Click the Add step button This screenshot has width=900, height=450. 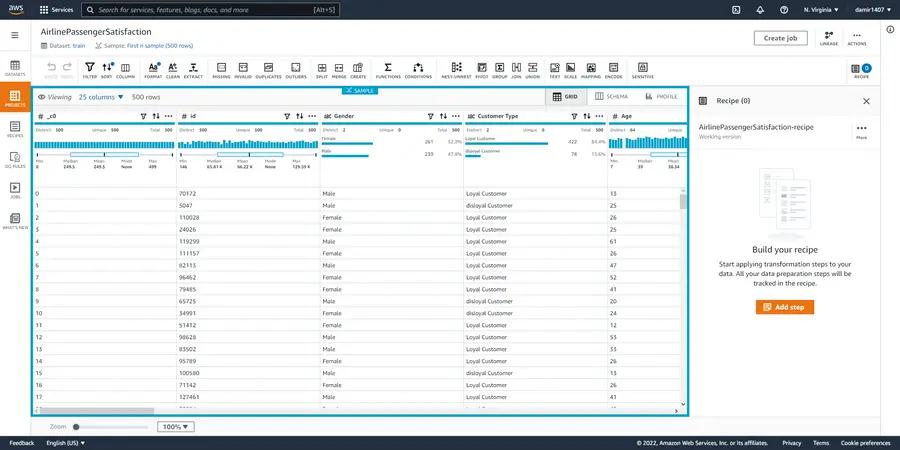point(785,307)
